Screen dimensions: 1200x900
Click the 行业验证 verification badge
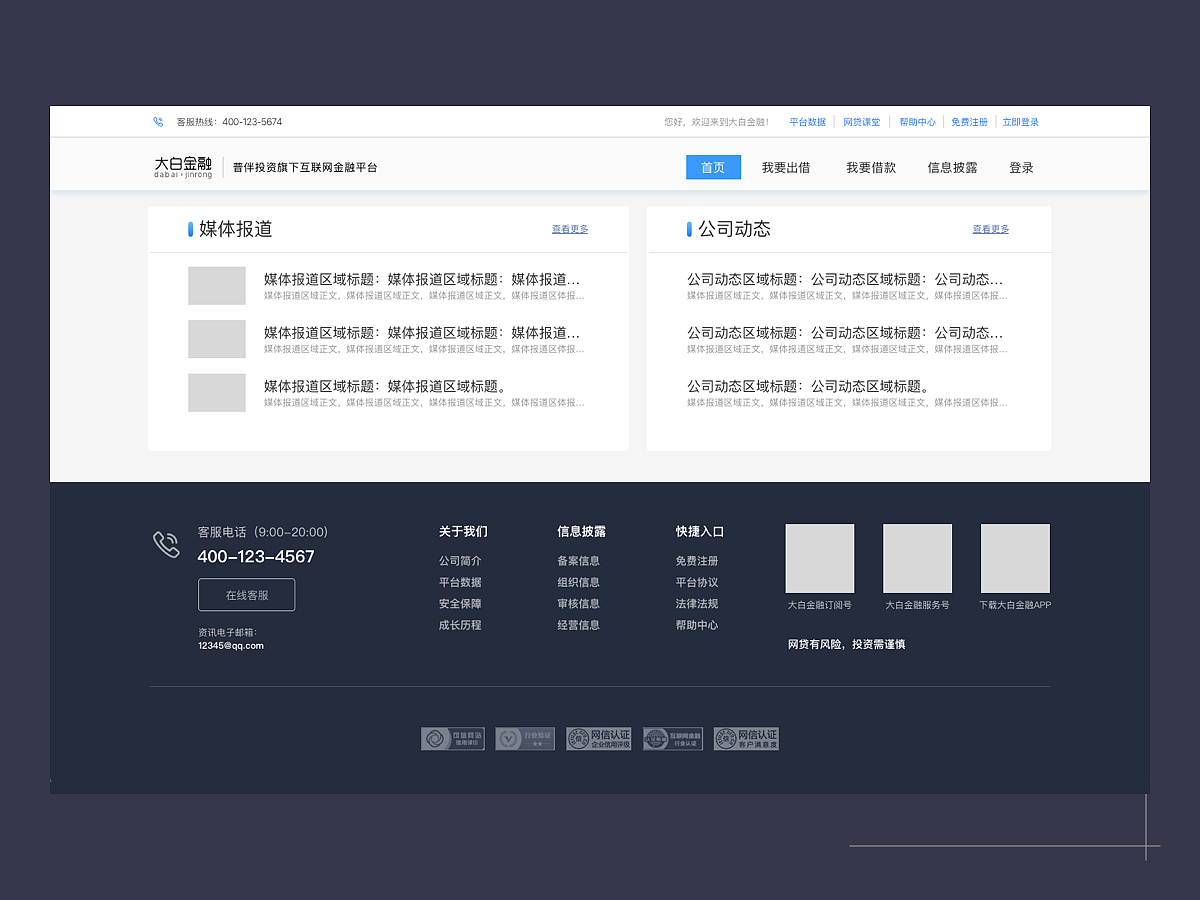[524, 738]
